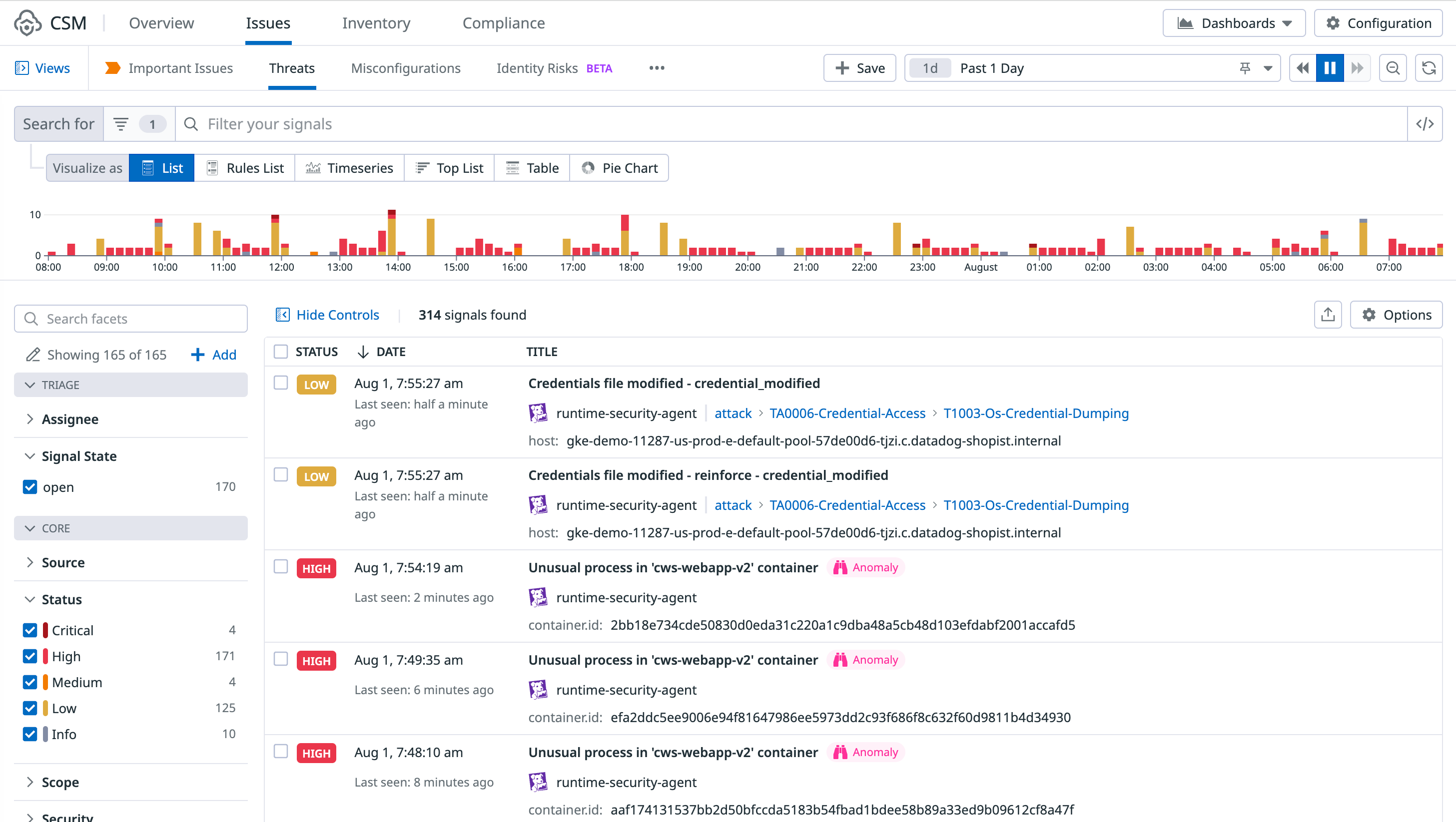This screenshot has height=822, width=1456.
Task: Click the Filter your signals search field
Action: pos(791,124)
